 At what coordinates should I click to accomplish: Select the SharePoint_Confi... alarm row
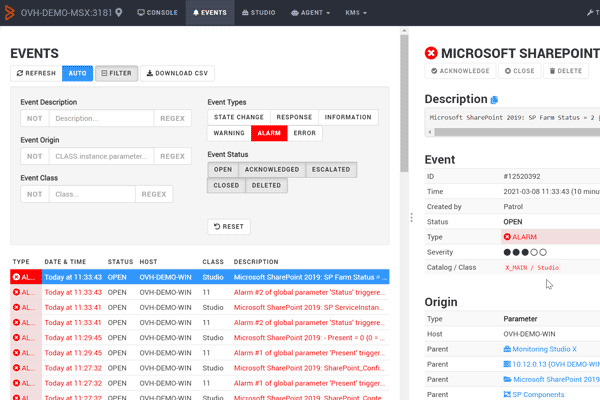pyautogui.click(x=200, y=368)
